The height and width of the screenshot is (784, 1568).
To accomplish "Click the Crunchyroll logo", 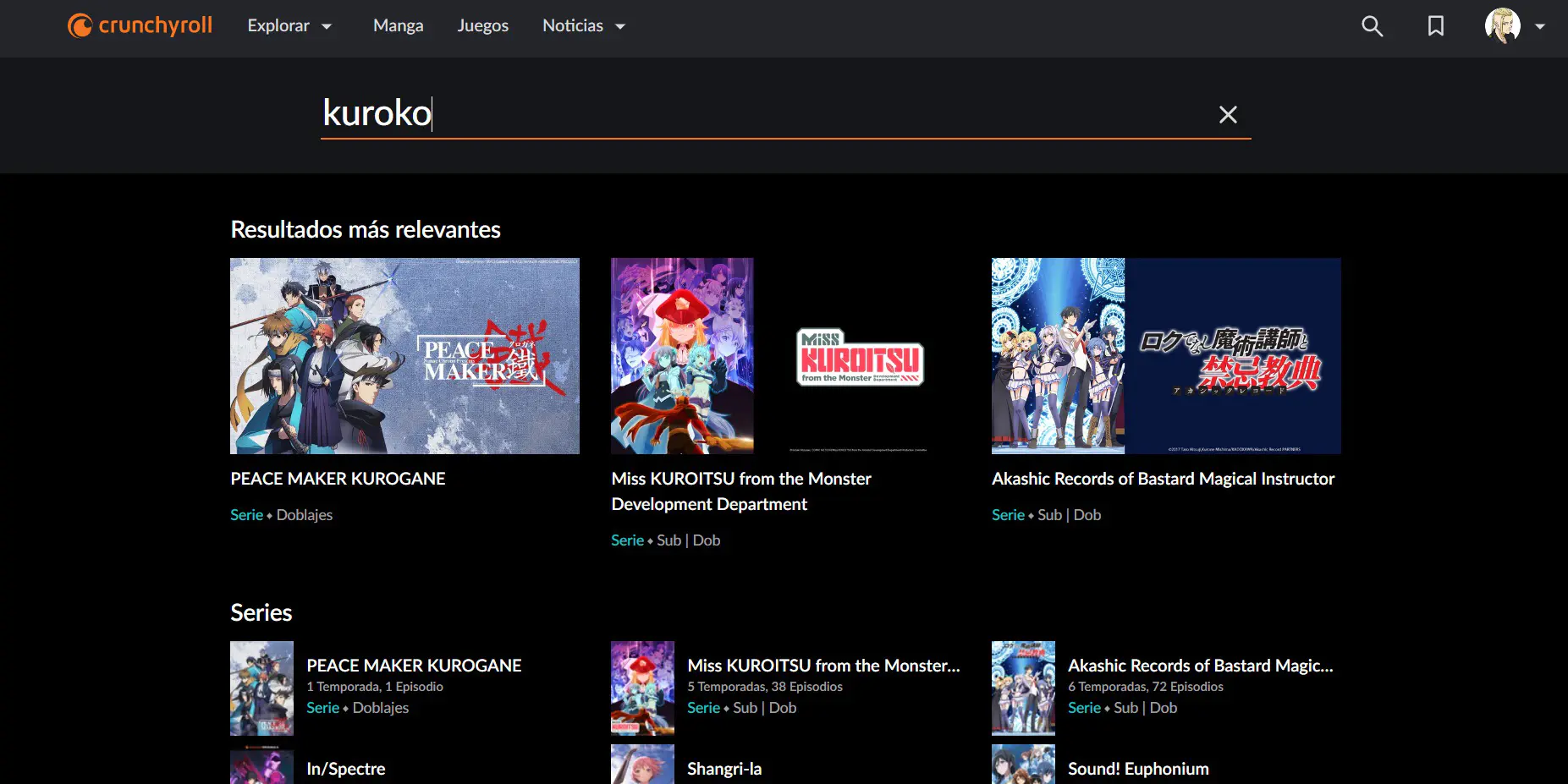I will [140, 26].
